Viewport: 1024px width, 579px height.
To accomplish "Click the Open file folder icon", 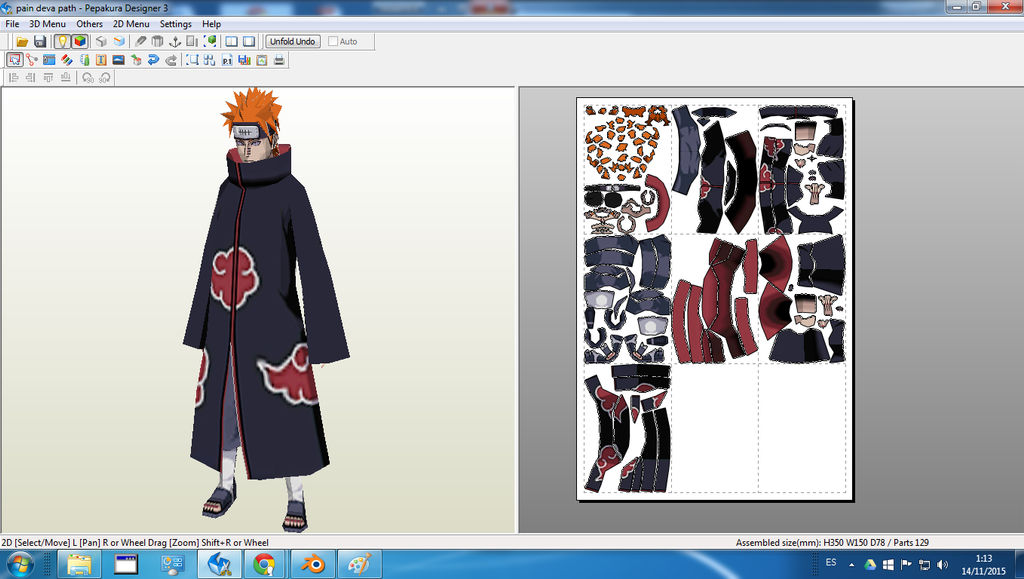I will tap(22, 42).
